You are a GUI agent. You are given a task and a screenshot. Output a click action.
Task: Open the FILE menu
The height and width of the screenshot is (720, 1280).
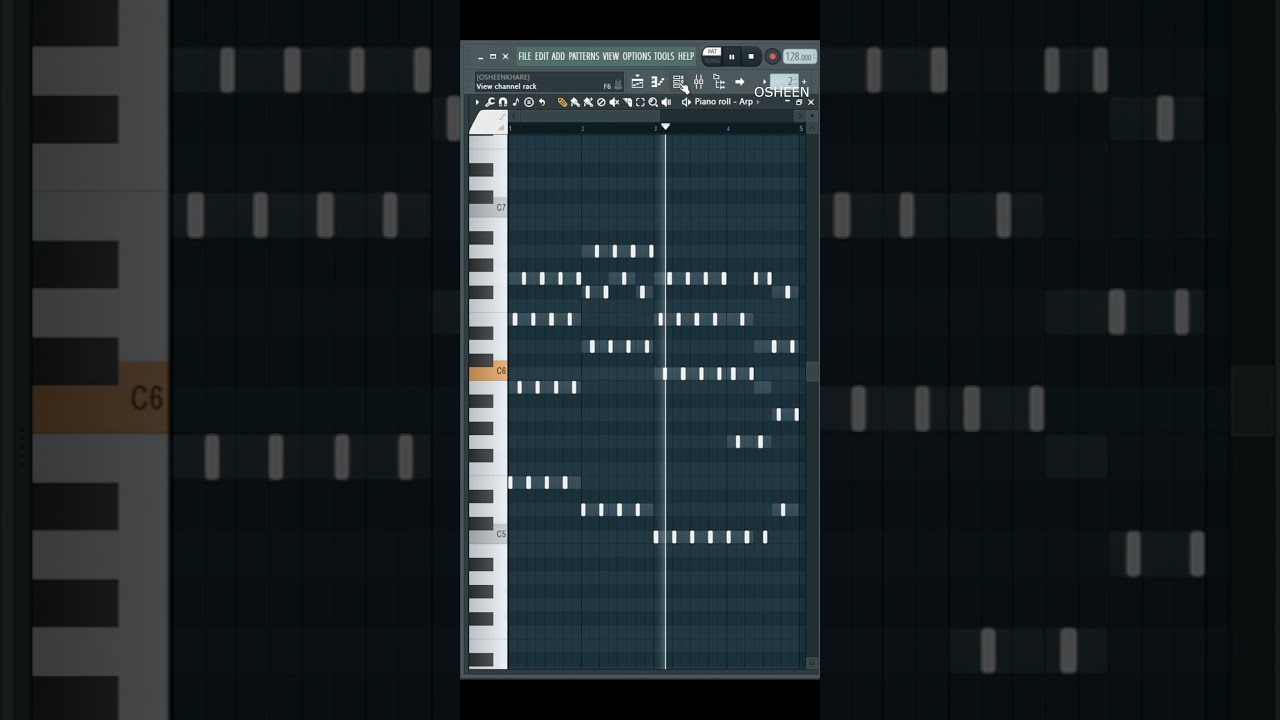tap(525, 56)
